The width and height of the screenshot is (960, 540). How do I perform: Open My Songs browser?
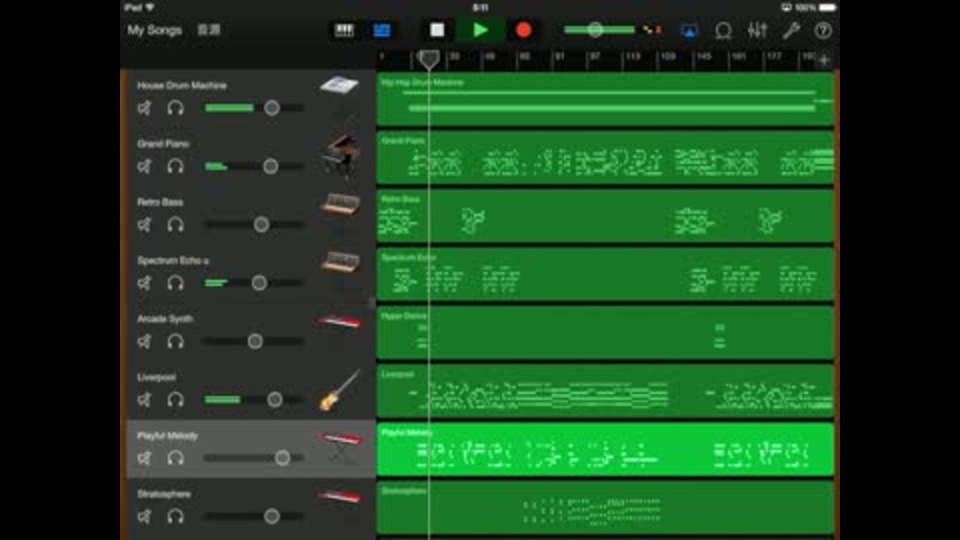(x=154, y=30)
